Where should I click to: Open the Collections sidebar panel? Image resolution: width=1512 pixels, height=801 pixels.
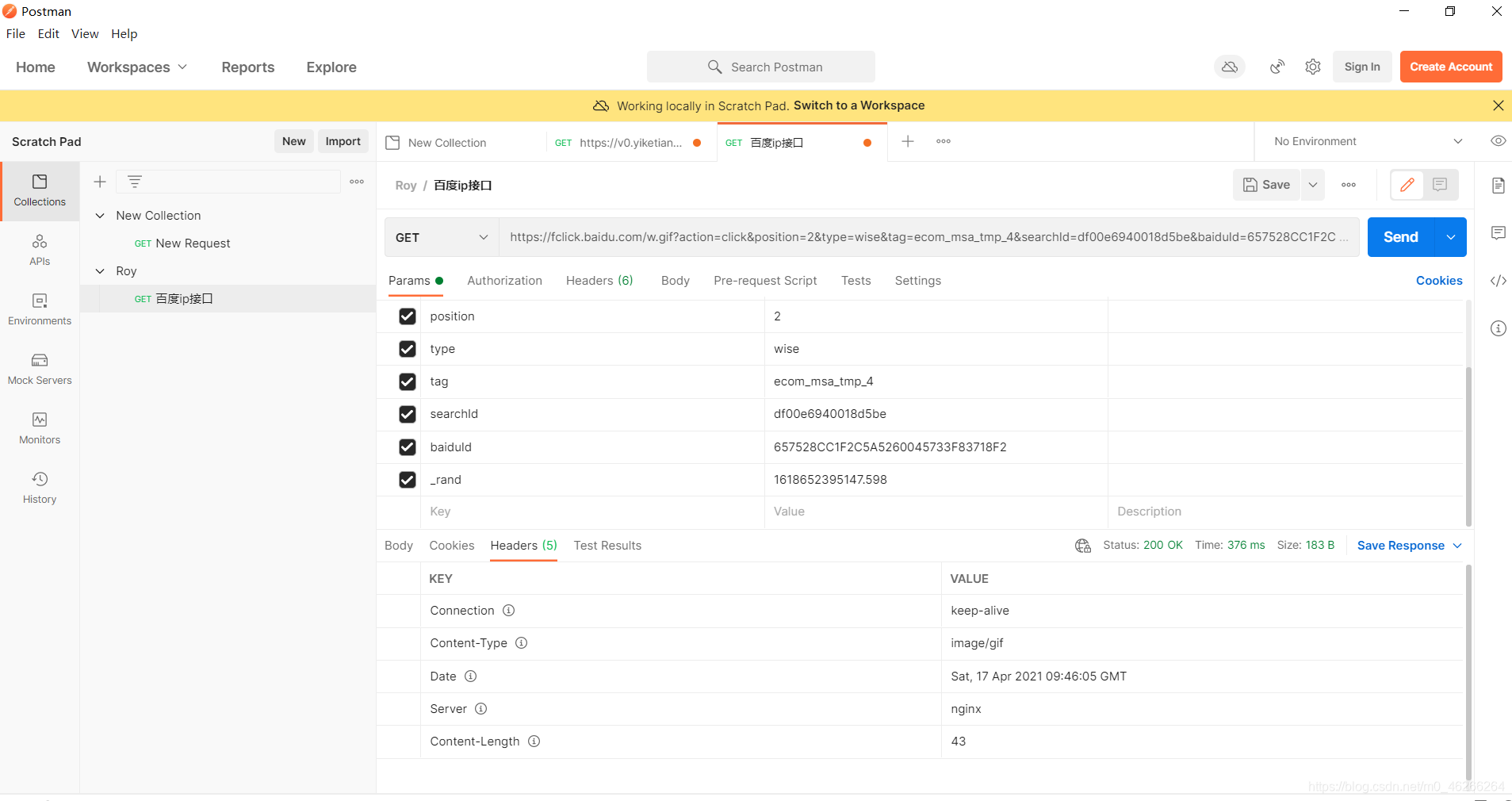pyautogui.click(x=40, y=191)
